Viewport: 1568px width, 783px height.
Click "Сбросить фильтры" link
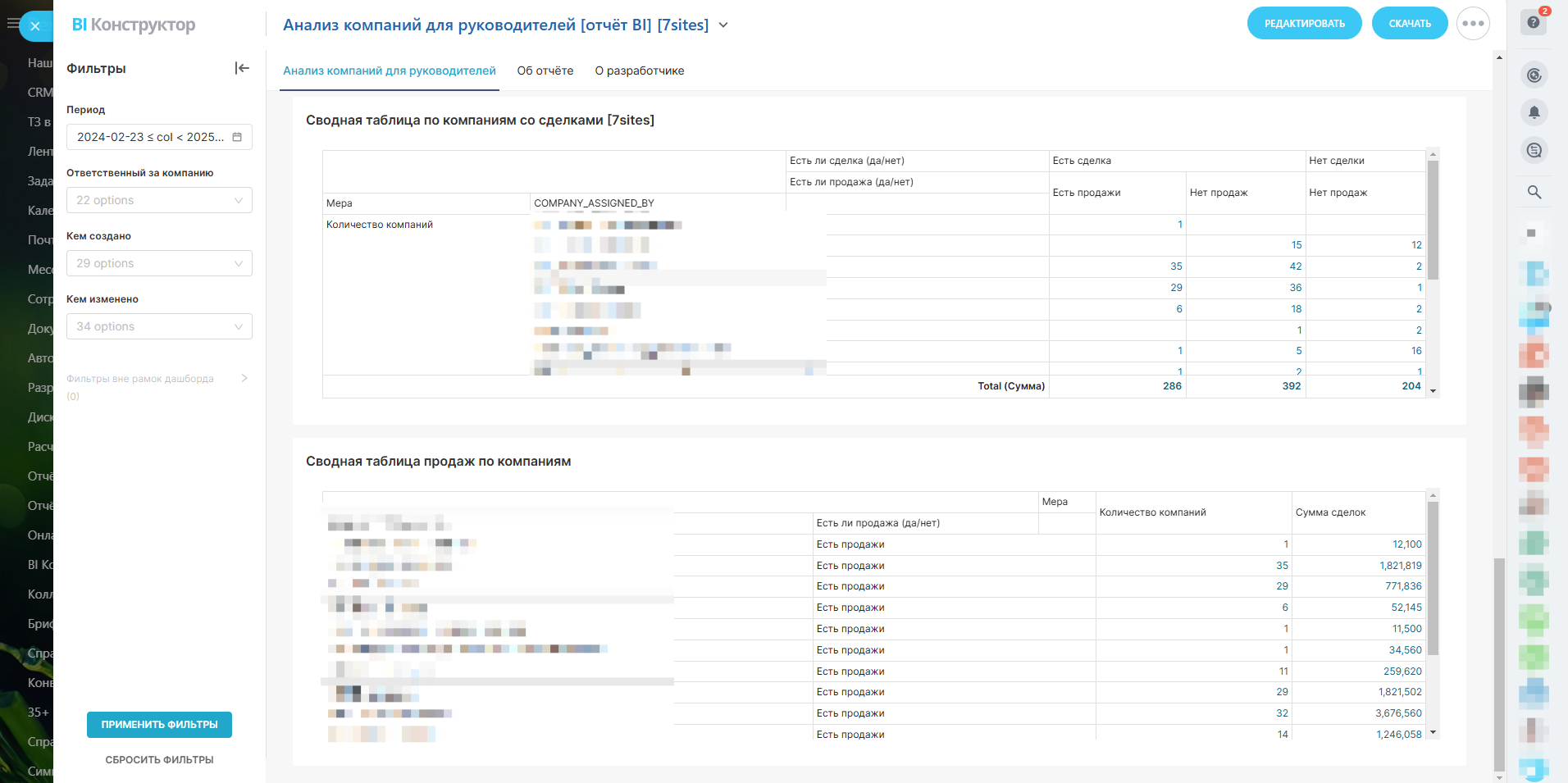tap(159, 760)
